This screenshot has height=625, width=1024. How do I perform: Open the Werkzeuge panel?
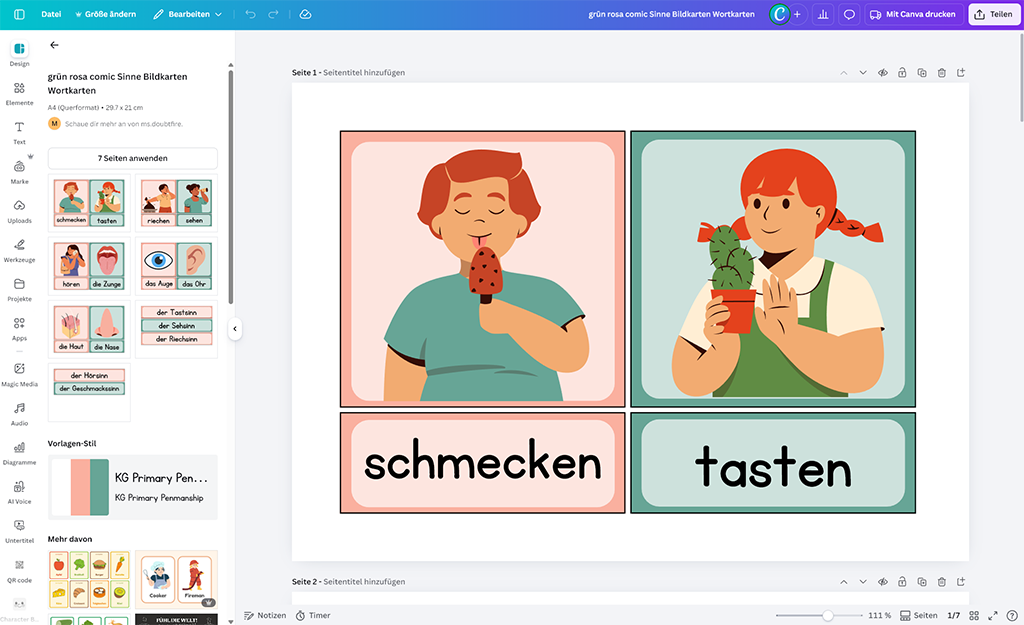pyautogui.click(x=19, y=250)
